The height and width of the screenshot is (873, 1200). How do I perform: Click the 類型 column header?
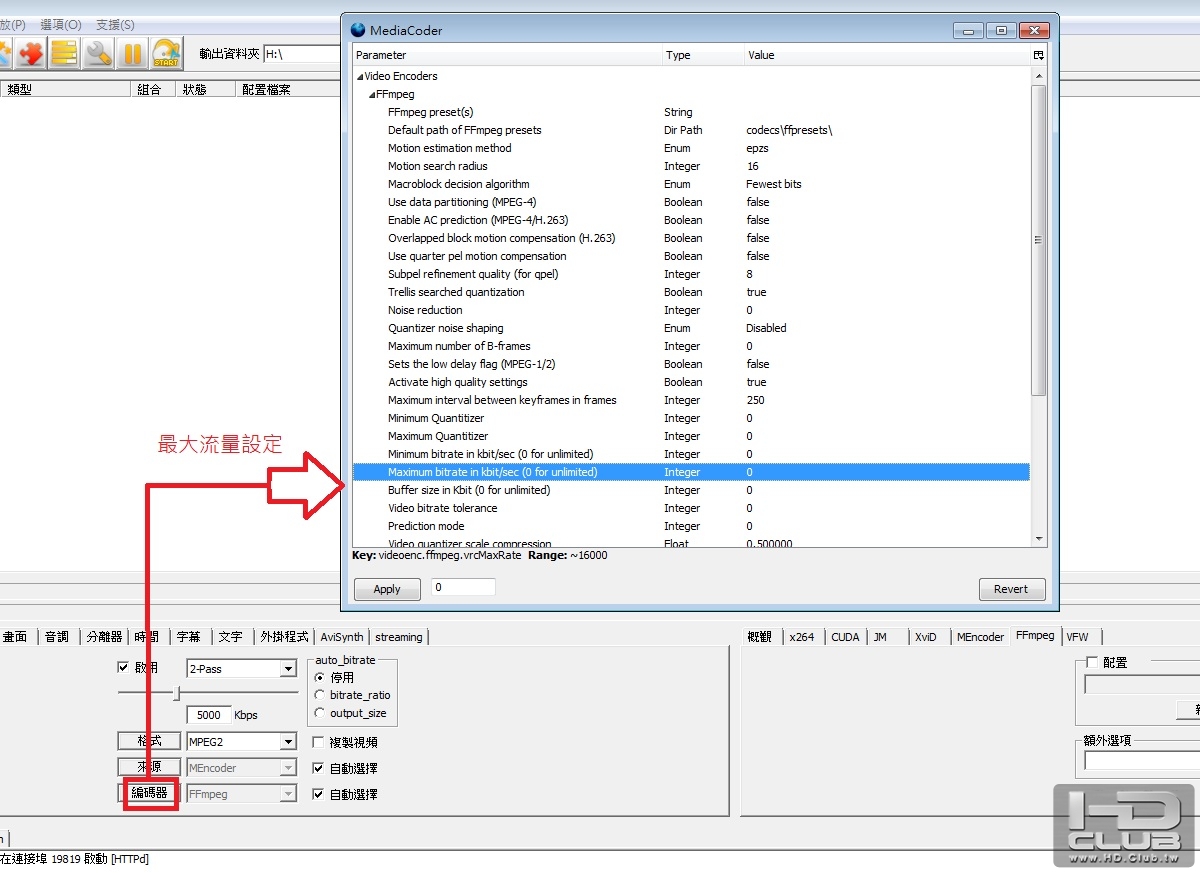coord(67,89)
